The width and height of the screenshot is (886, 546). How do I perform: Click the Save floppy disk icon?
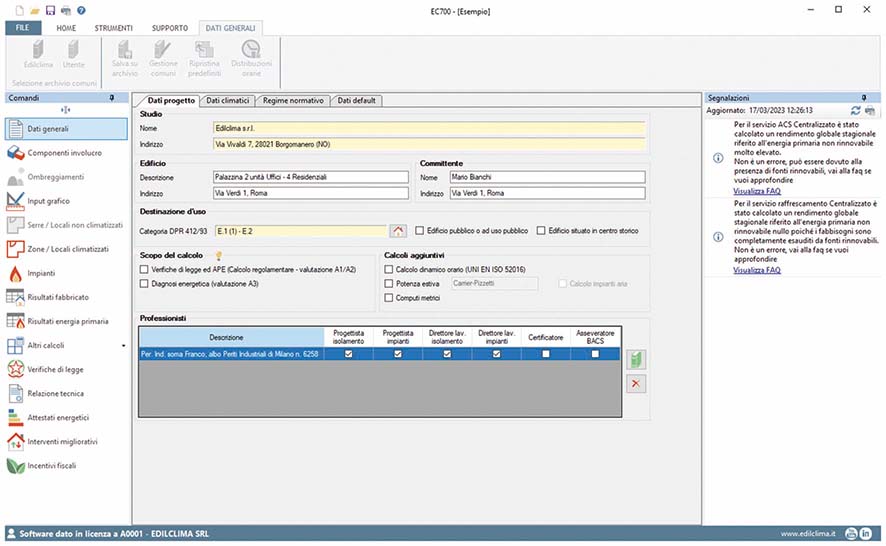pos(50,10)
